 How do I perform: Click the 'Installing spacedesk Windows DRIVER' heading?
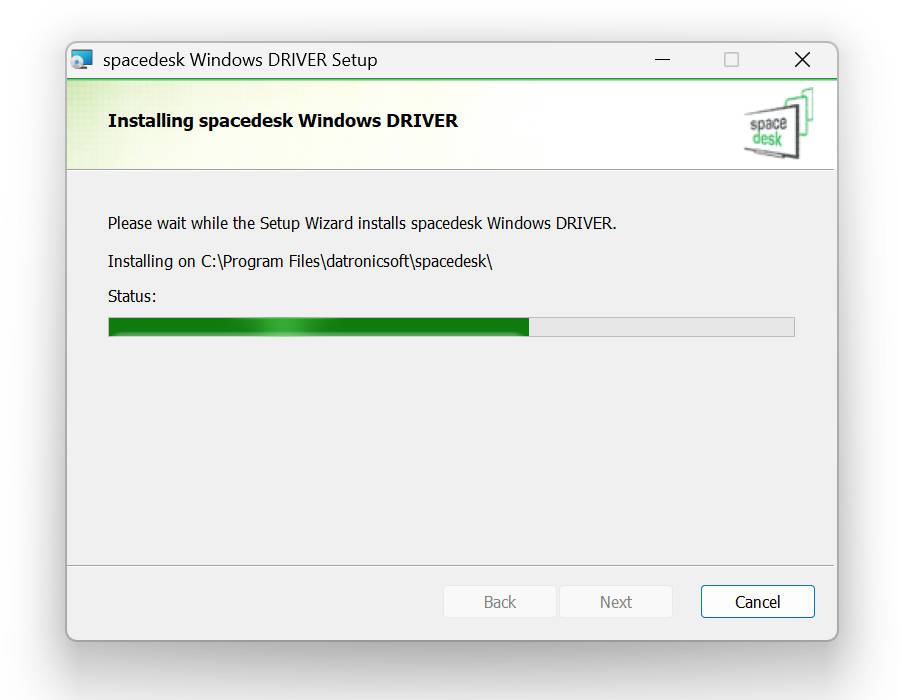click(282, 121)
